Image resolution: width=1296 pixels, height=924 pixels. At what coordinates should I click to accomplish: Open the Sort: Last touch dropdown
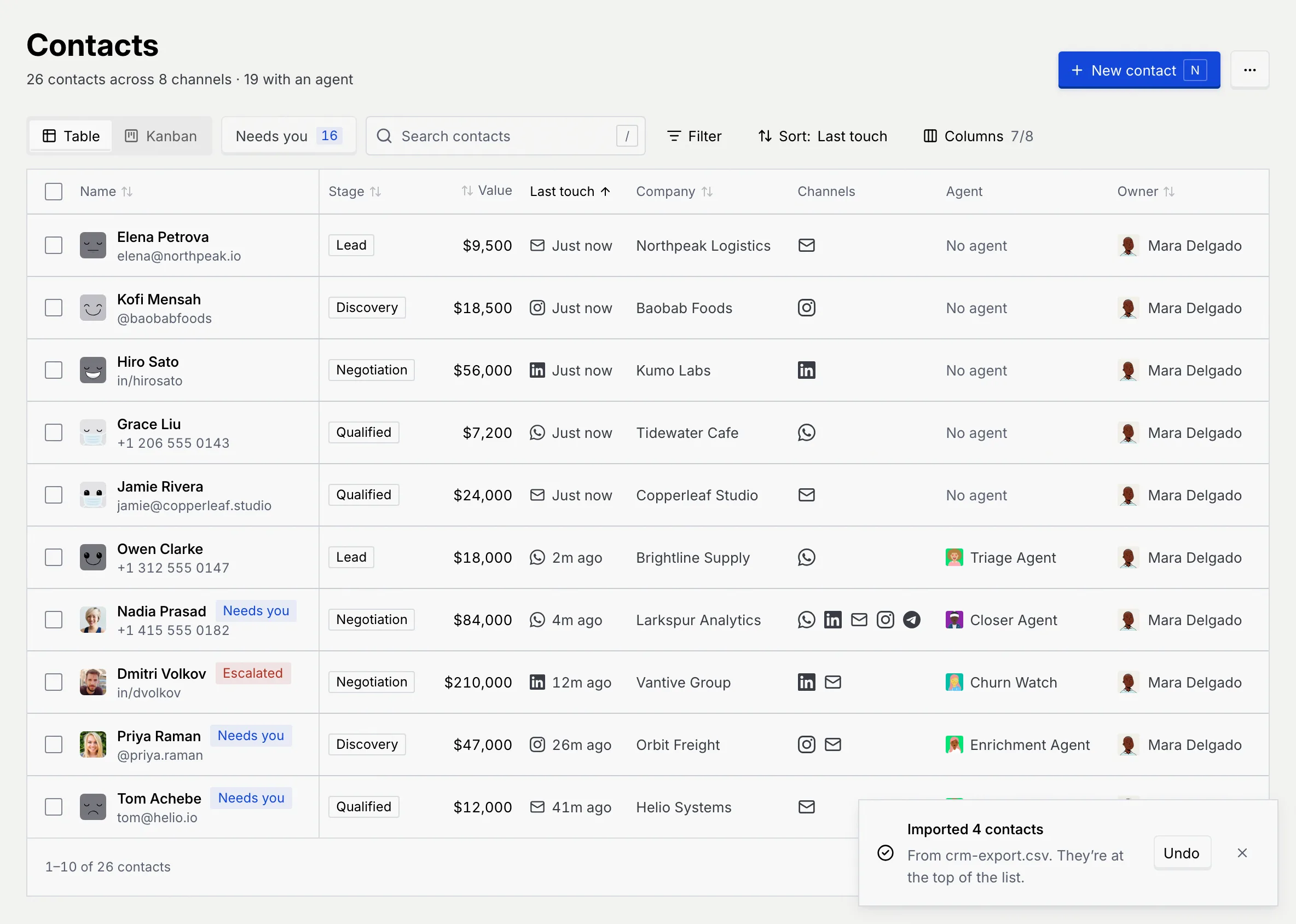tap(822, 136)
